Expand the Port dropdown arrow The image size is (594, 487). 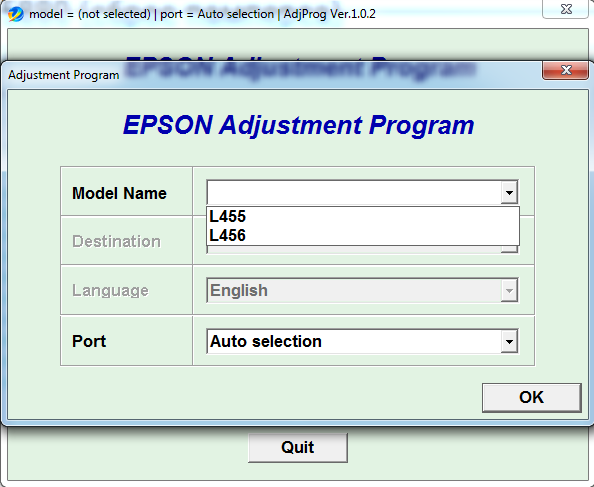(x=509, y=341)
